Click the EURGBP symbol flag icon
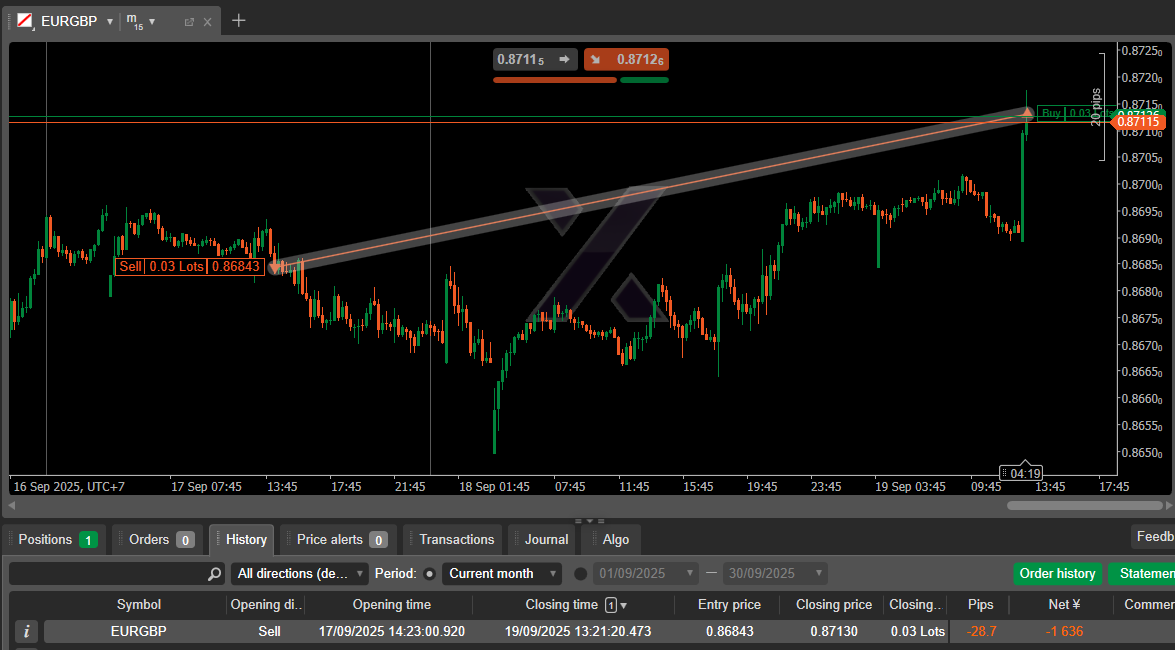1175x650 pixels. 24,21
